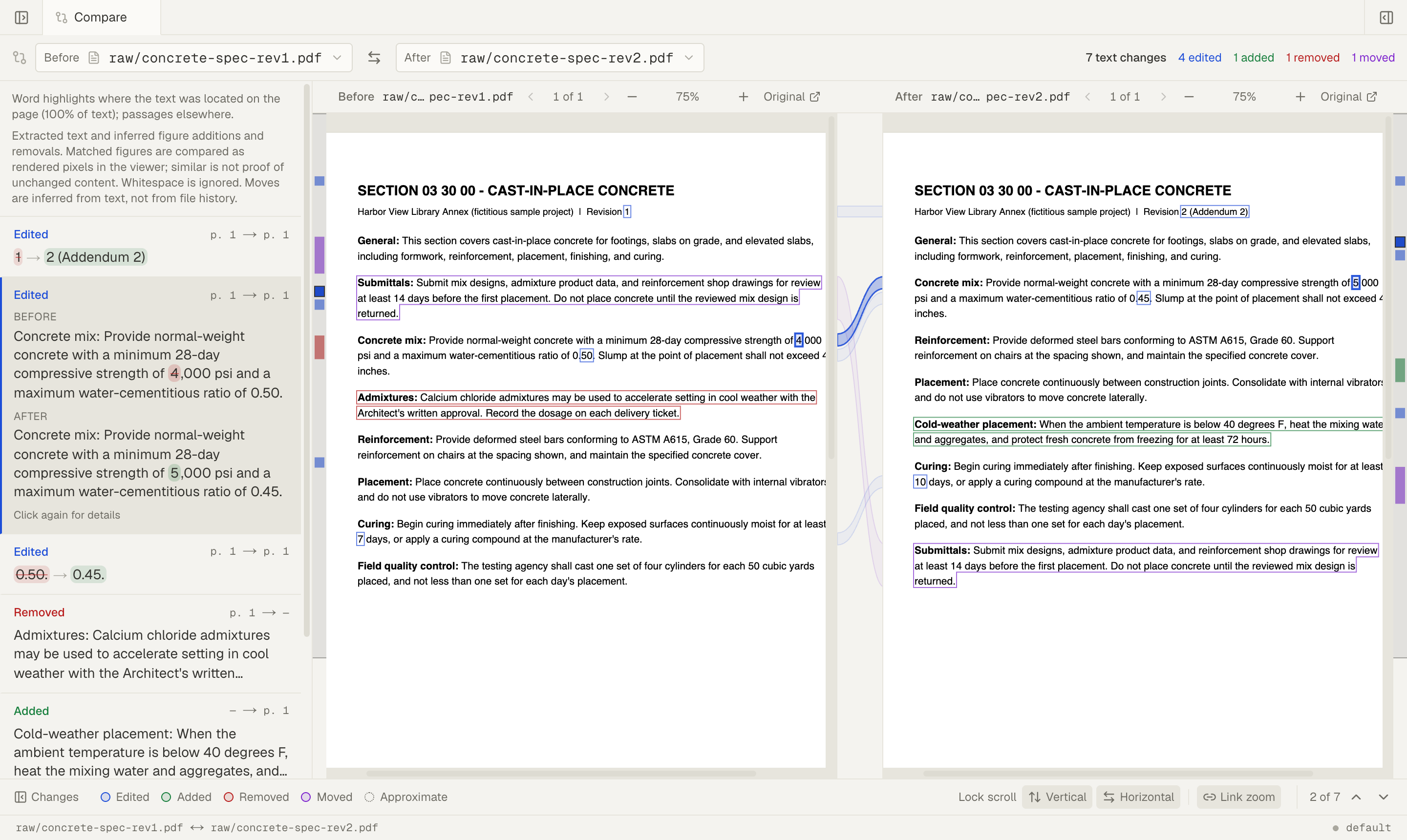Jump to previous change with up chevron
The height and width of the screenshot is (840, 1407).
(1356, 797)
